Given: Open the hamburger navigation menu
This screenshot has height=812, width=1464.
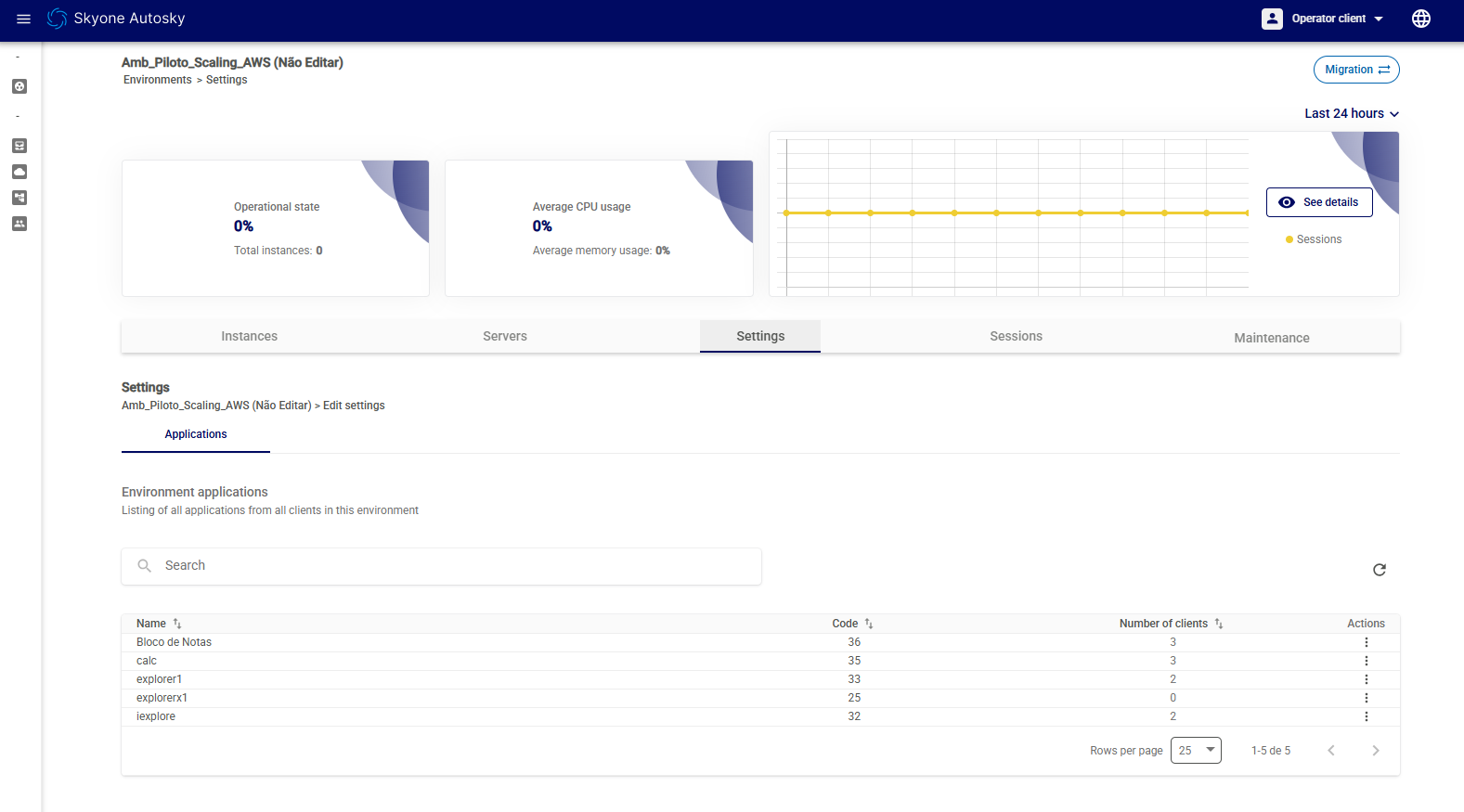Looking at the screenshot, I should pyautogui.click(x=24, y=19).
